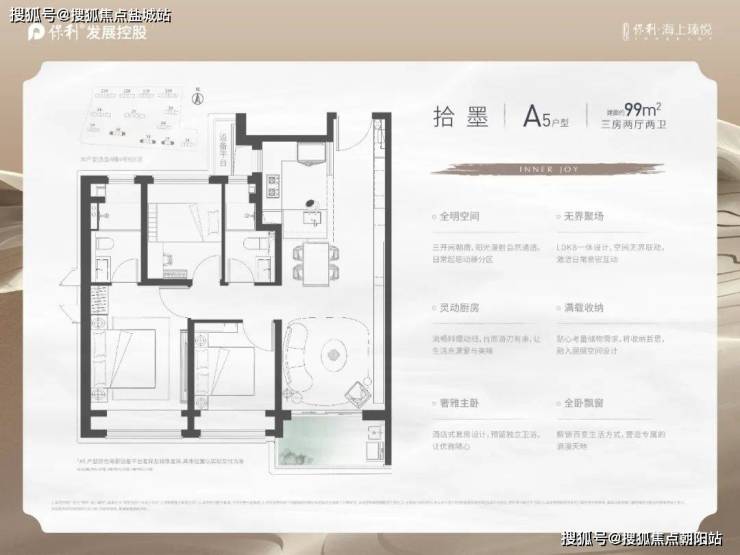
Task: Click the description paragraph under 全明空间
Action: pyautogui.click(x=486, y=253)
